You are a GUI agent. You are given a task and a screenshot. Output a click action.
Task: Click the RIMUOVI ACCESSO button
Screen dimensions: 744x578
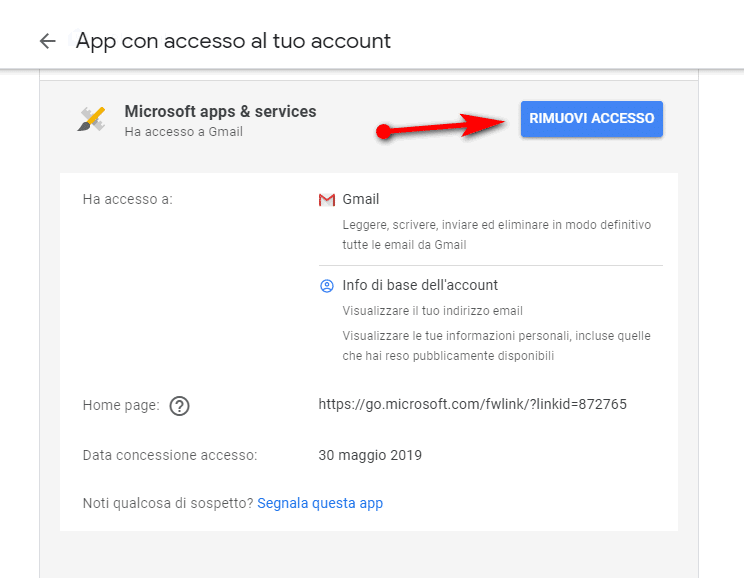(592, 119)
